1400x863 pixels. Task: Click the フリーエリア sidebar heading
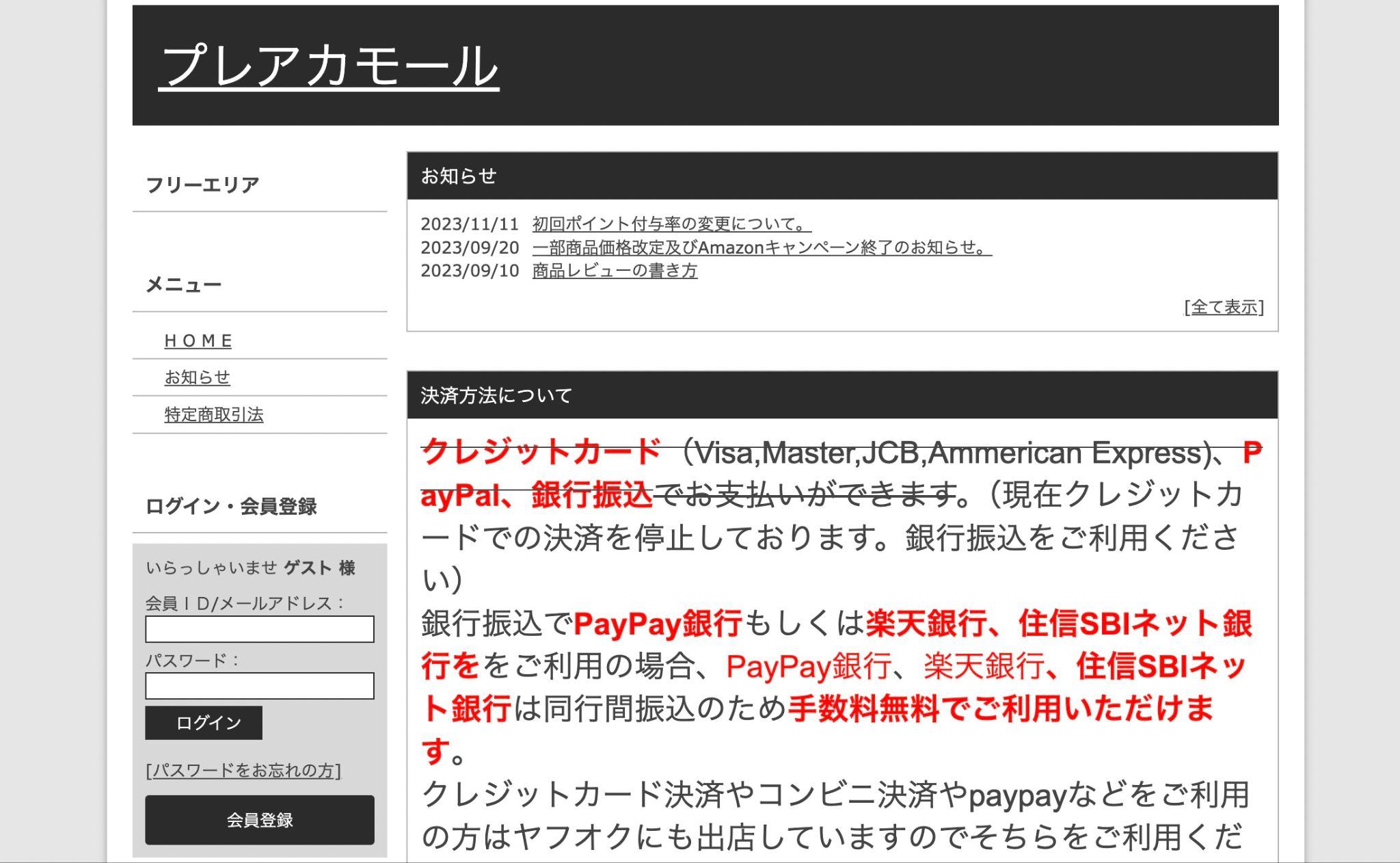[202, 185]
